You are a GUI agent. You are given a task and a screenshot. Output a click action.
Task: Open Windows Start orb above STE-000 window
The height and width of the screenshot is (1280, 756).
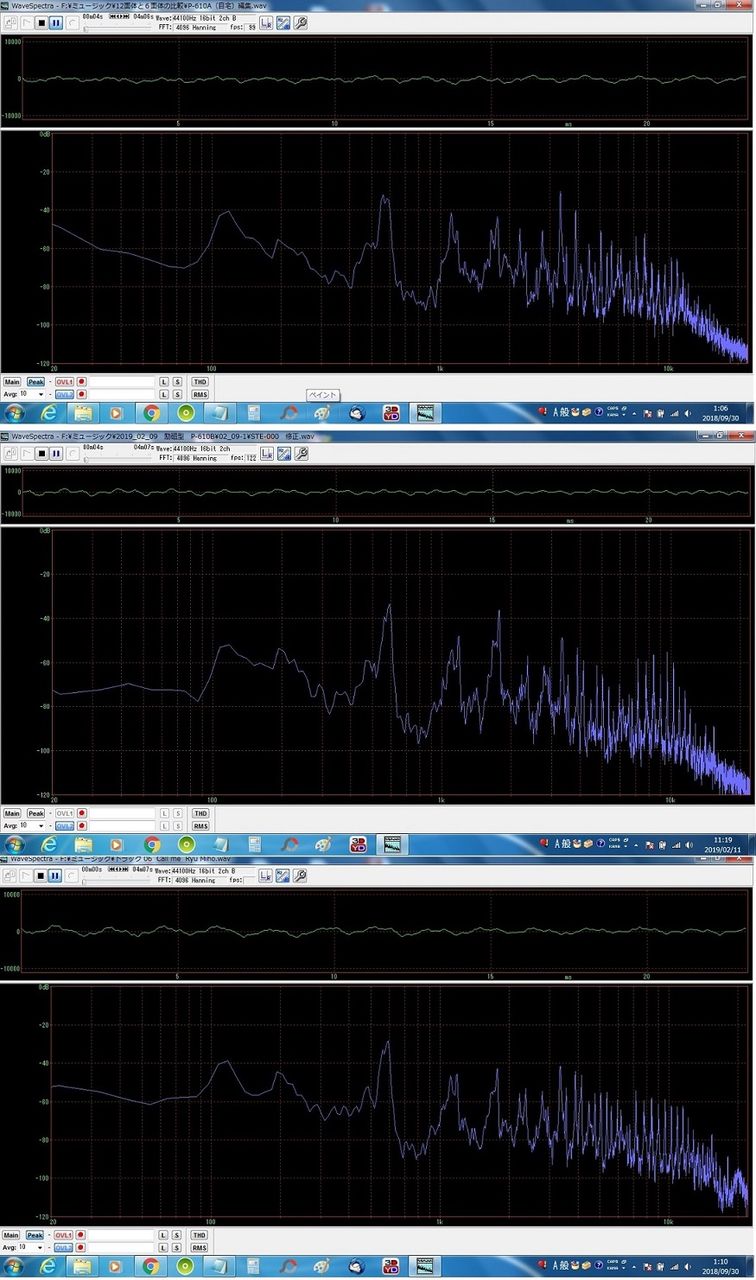click(14, 412)
